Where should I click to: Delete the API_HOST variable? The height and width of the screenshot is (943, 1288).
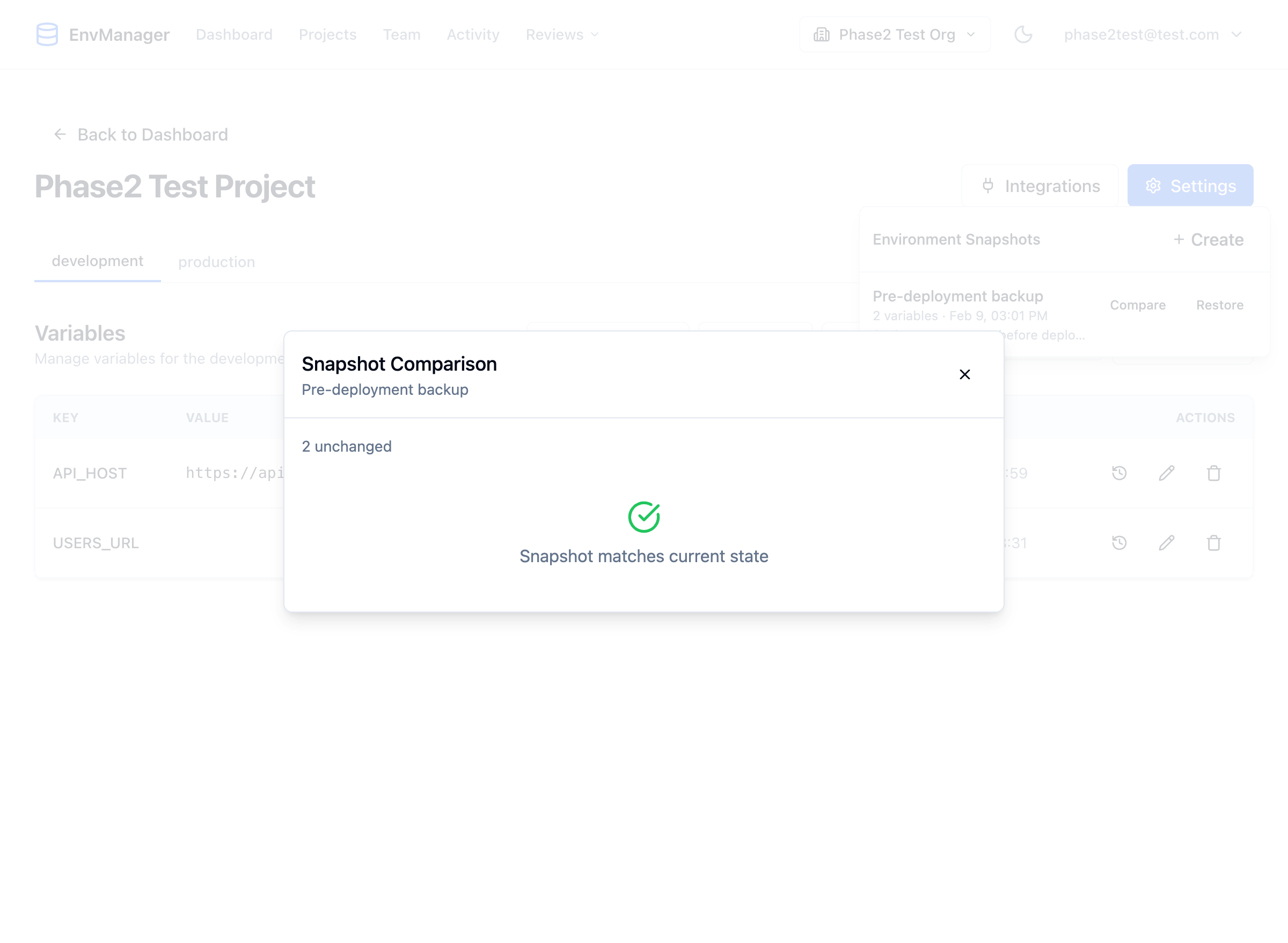pos(1214,473)
